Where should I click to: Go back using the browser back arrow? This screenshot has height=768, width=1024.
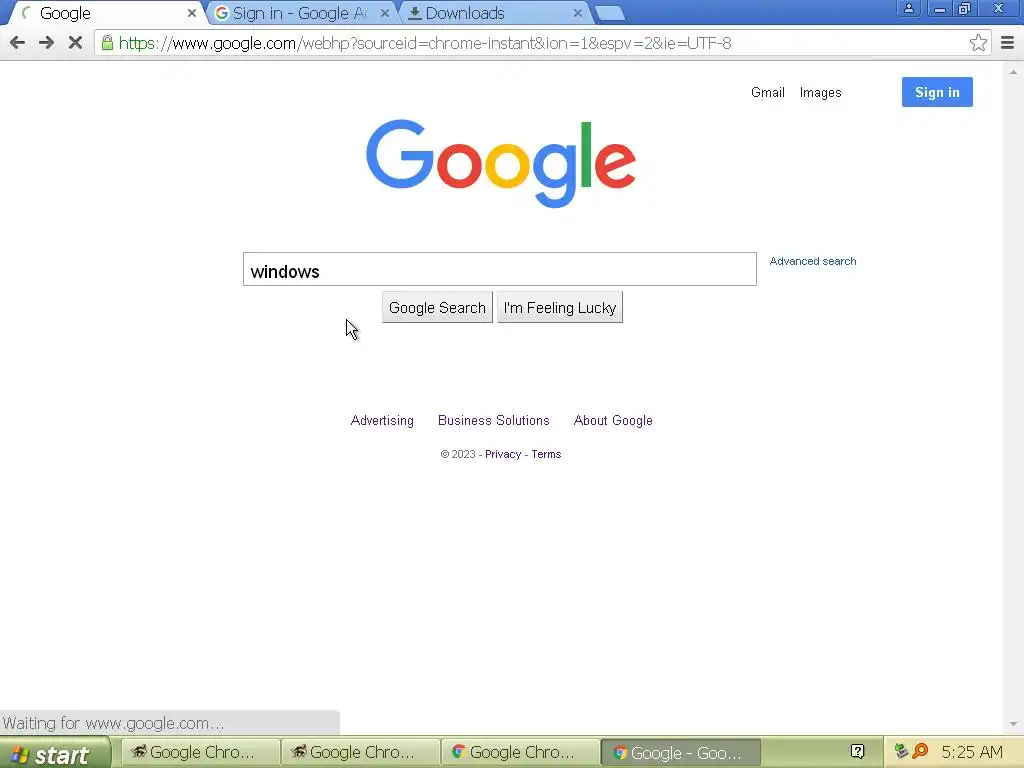[x=18, y=43]
